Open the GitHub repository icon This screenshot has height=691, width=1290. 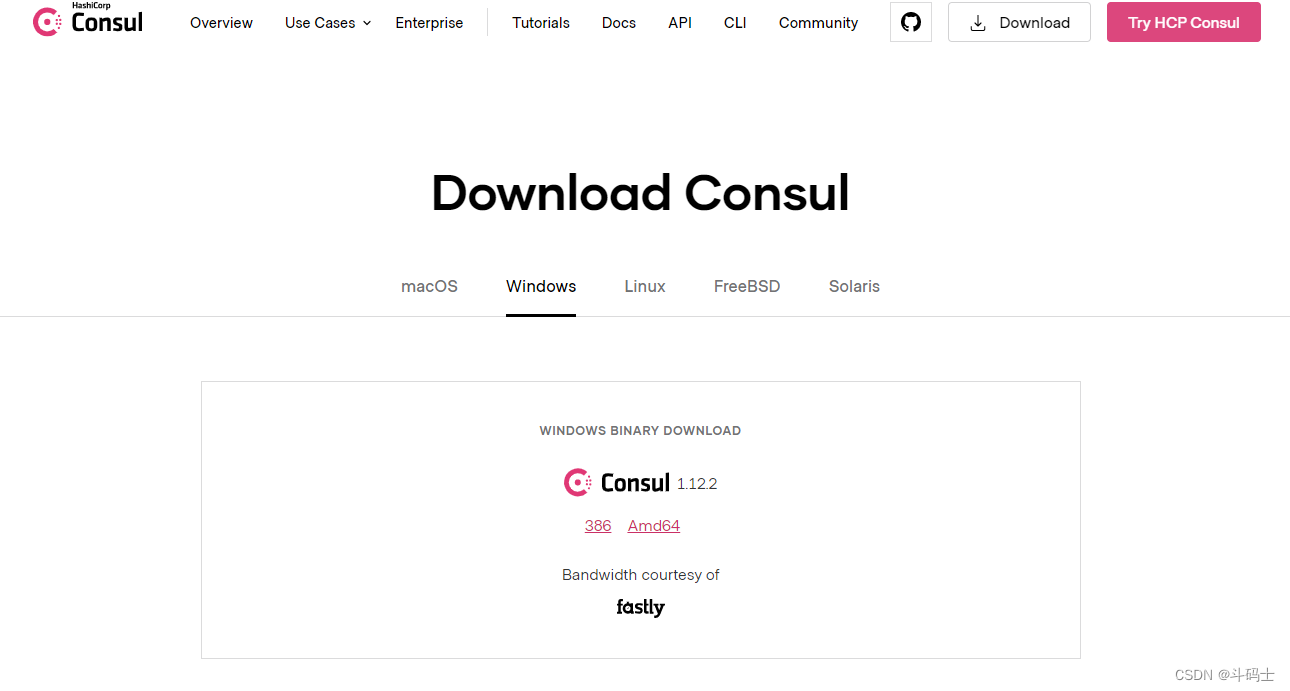(x=910, y=22)
